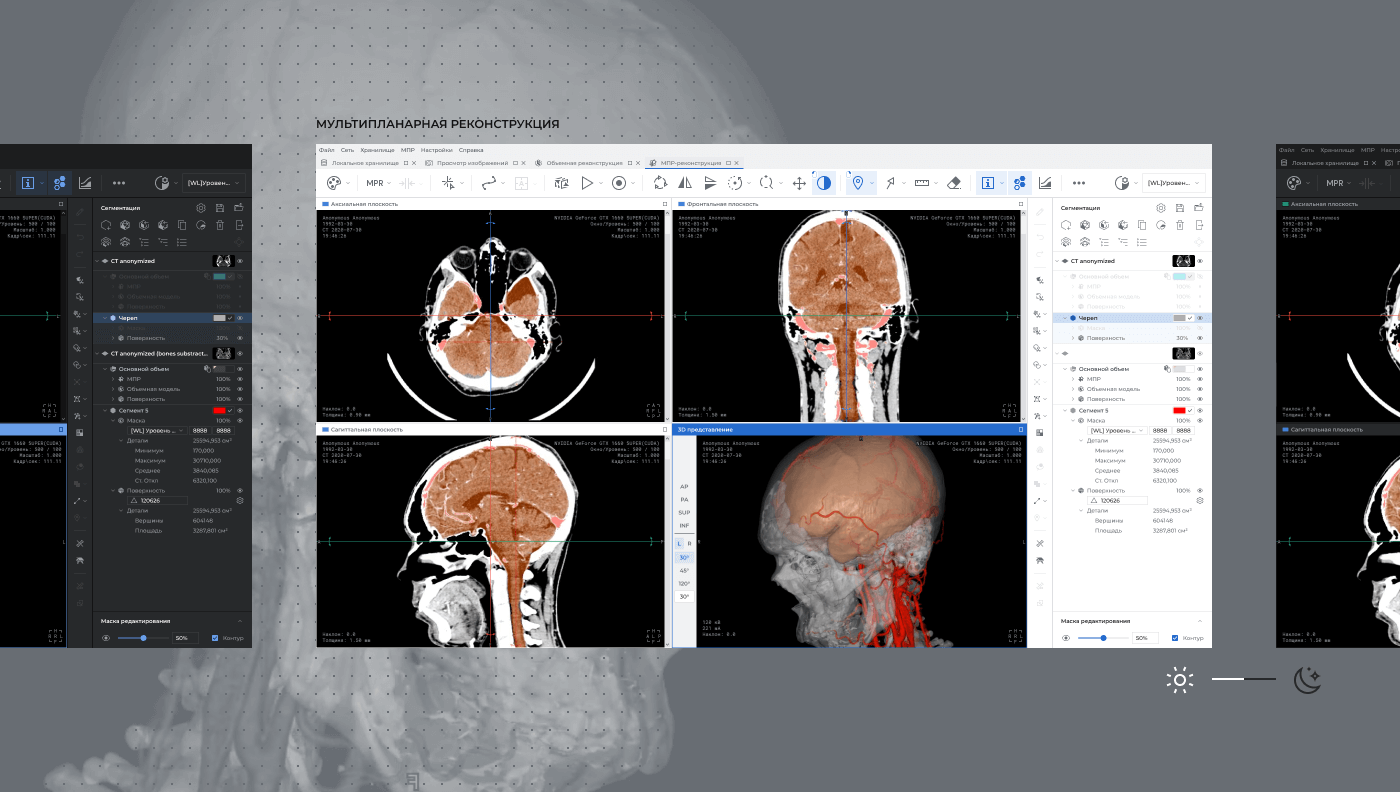
Task: Flip image horizontally with mirror icon
Action: click(685, 183)
